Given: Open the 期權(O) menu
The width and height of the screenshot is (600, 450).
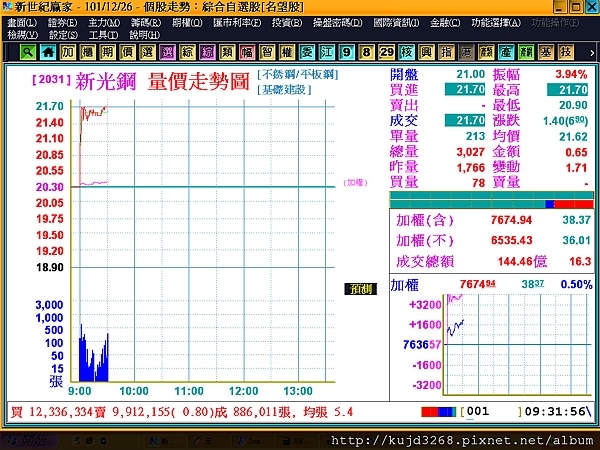Looking at the screenshot, I should tap(187, 23).
